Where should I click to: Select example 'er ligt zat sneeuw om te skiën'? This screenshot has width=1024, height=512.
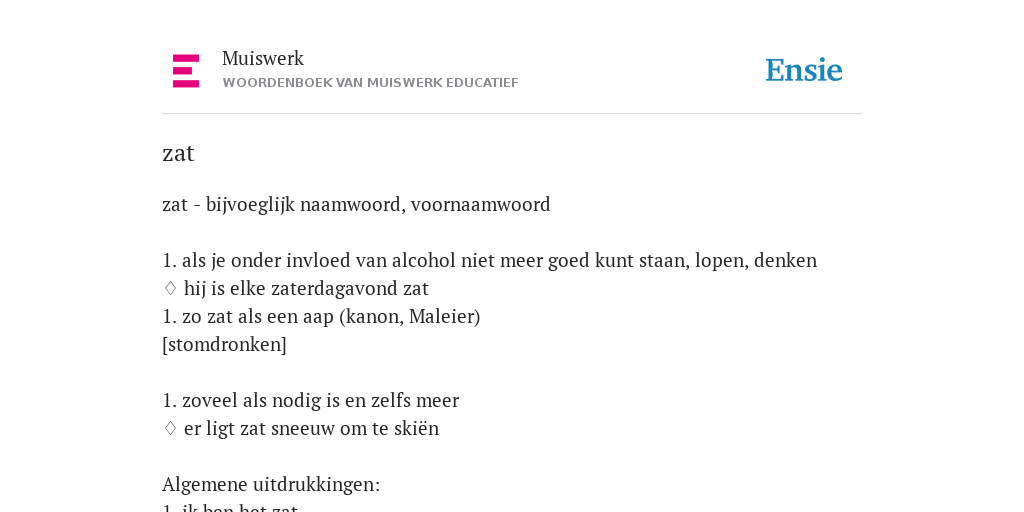pos(312,428)
